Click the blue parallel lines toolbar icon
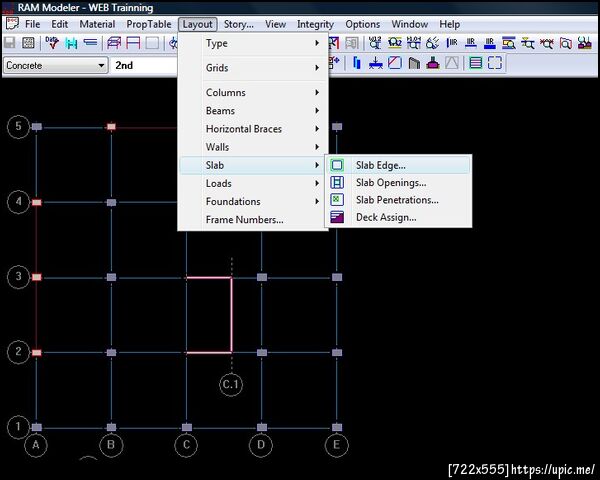Viewport: 600px width, 480px height. 90,42
